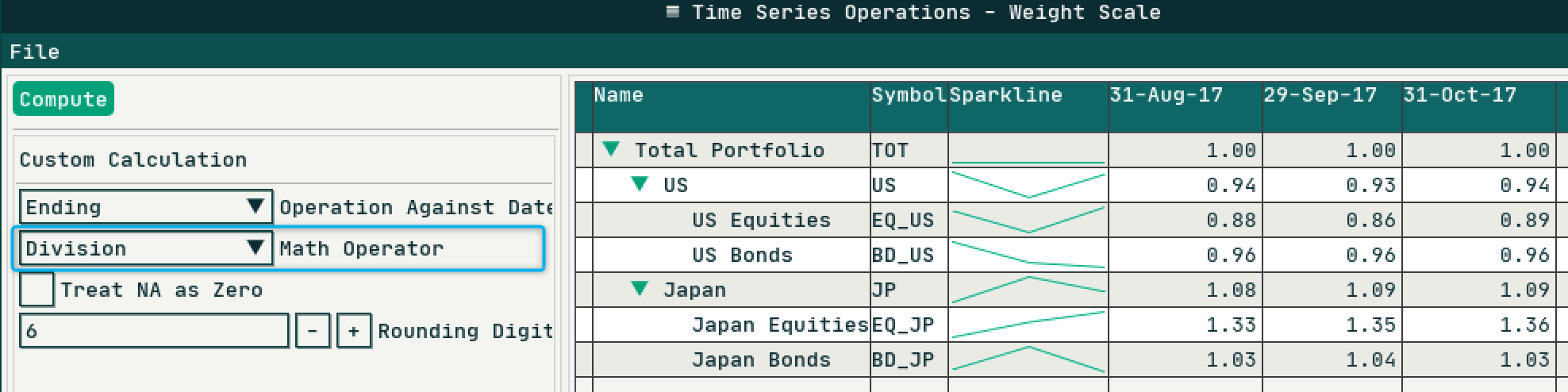Increase rounding digits with plus button
Image resolution: width=1568 pixels, height=392 pixels.
pos(354,331)
